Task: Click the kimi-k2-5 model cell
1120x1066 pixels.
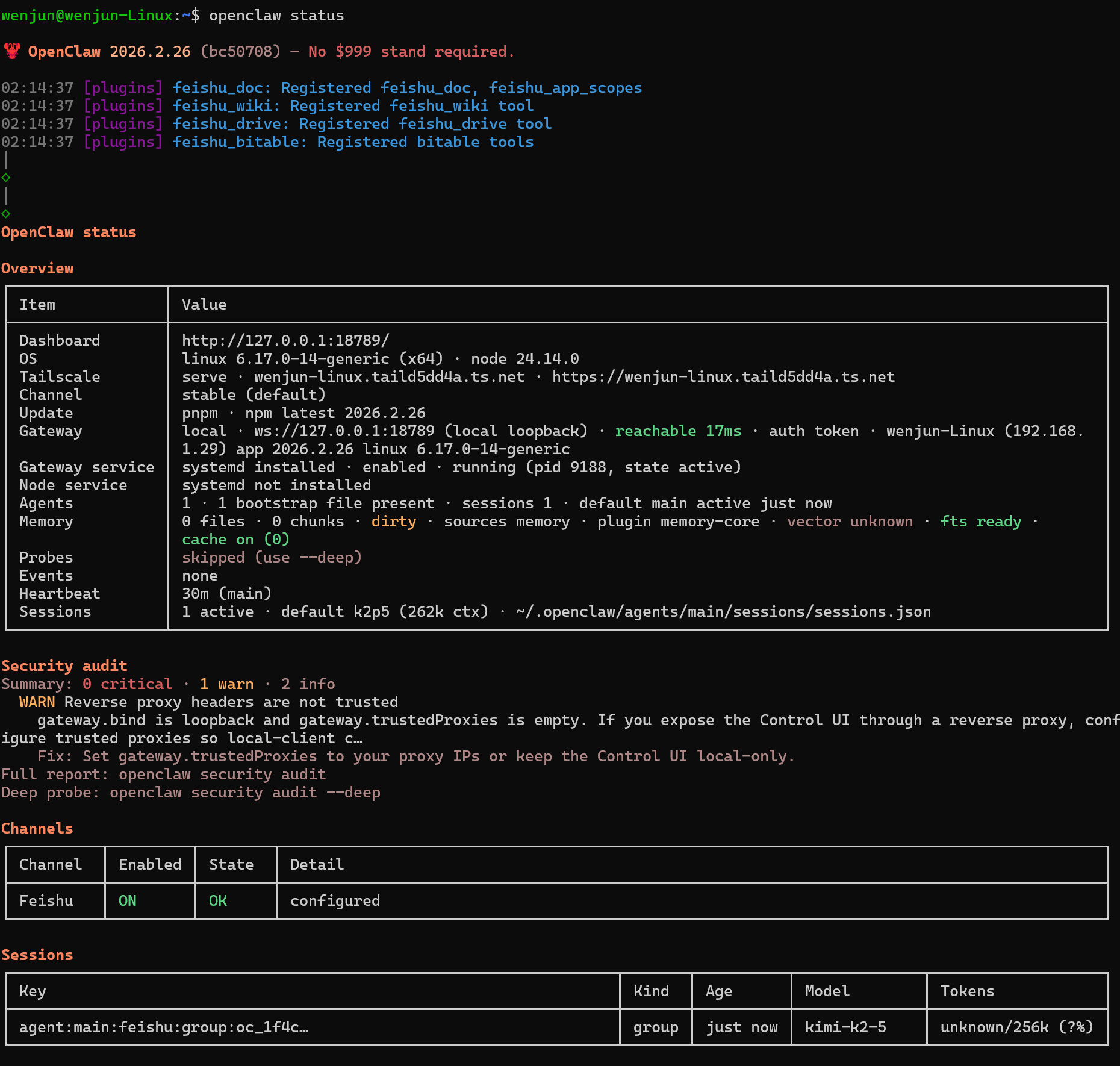Action: [x=845, y=1027]
